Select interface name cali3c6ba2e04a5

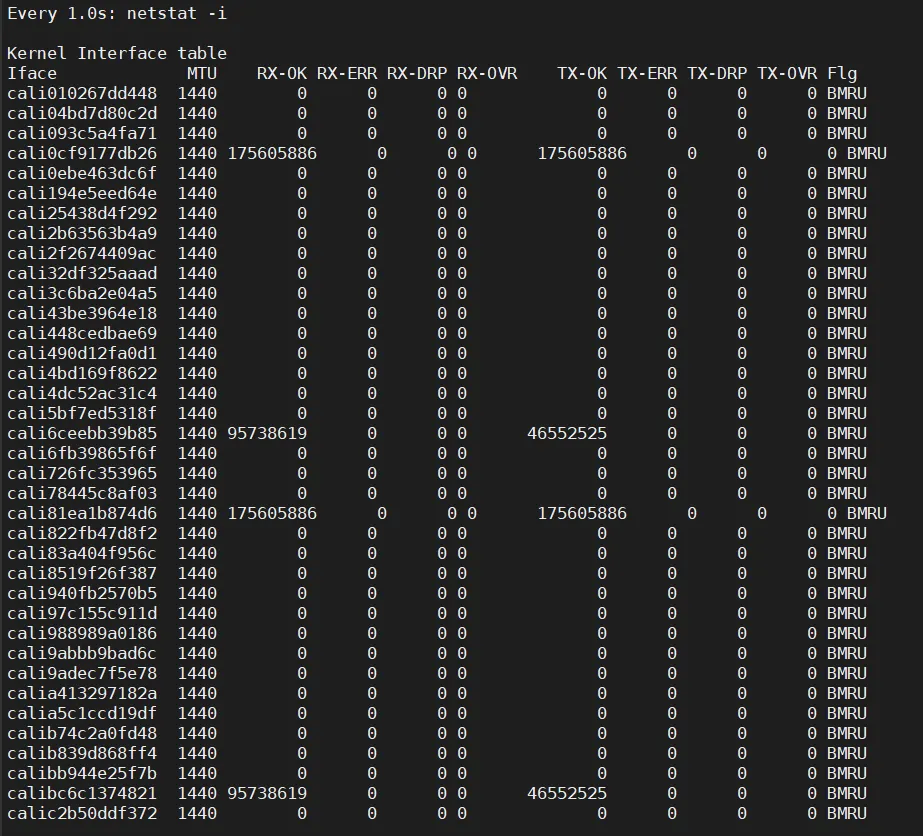click(x=82, y=294)
